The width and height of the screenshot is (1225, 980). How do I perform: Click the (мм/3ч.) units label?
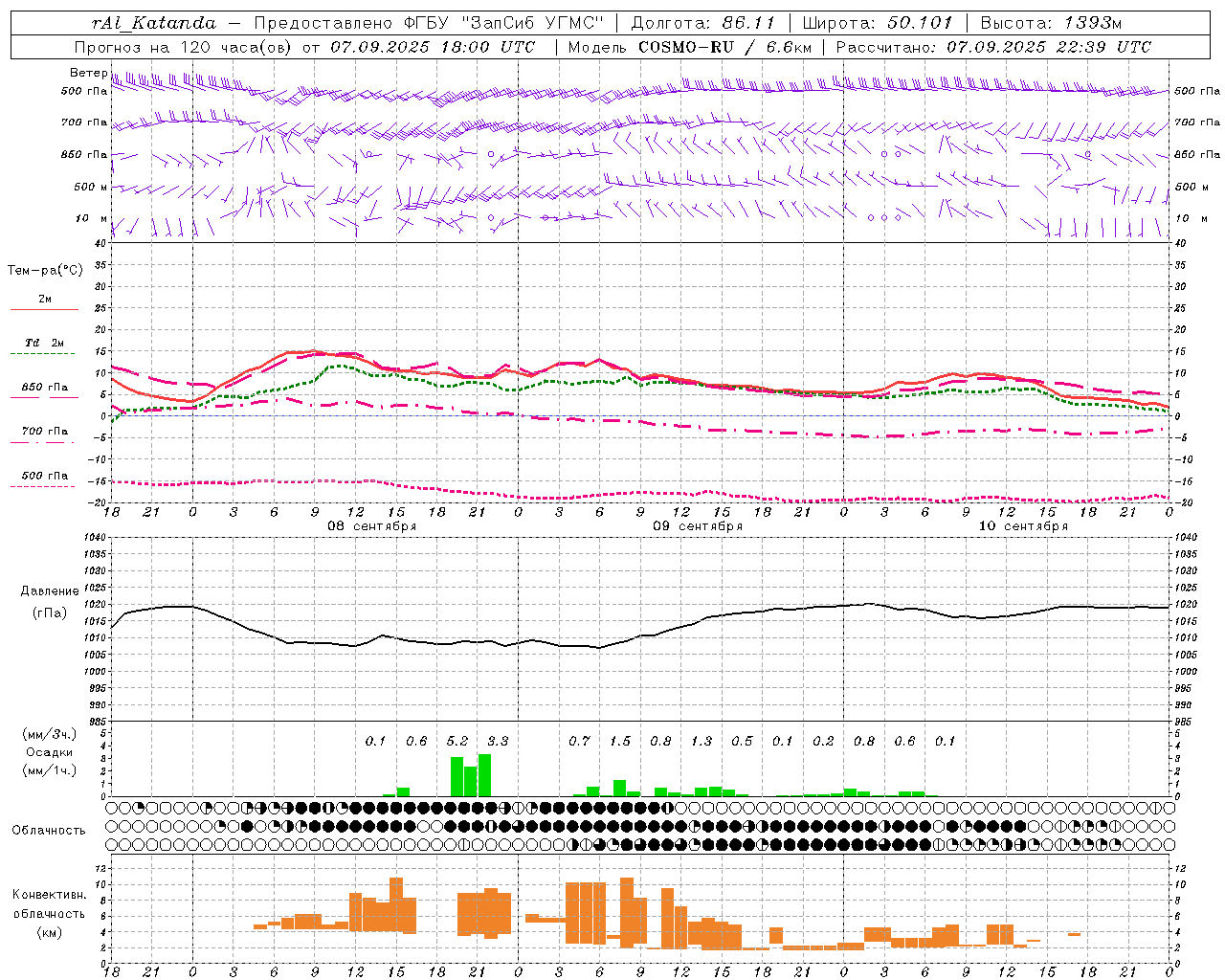click(49, 734)
